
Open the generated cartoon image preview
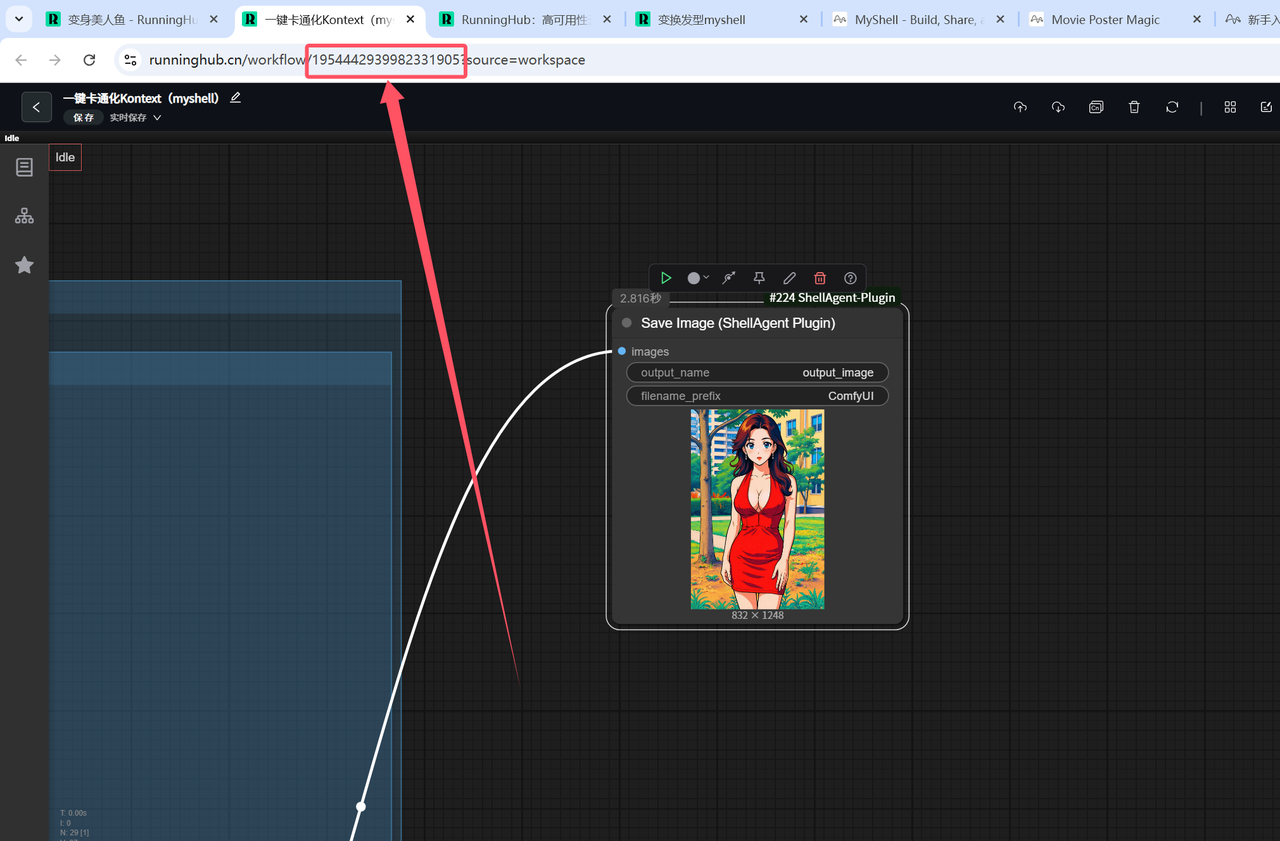757,509
